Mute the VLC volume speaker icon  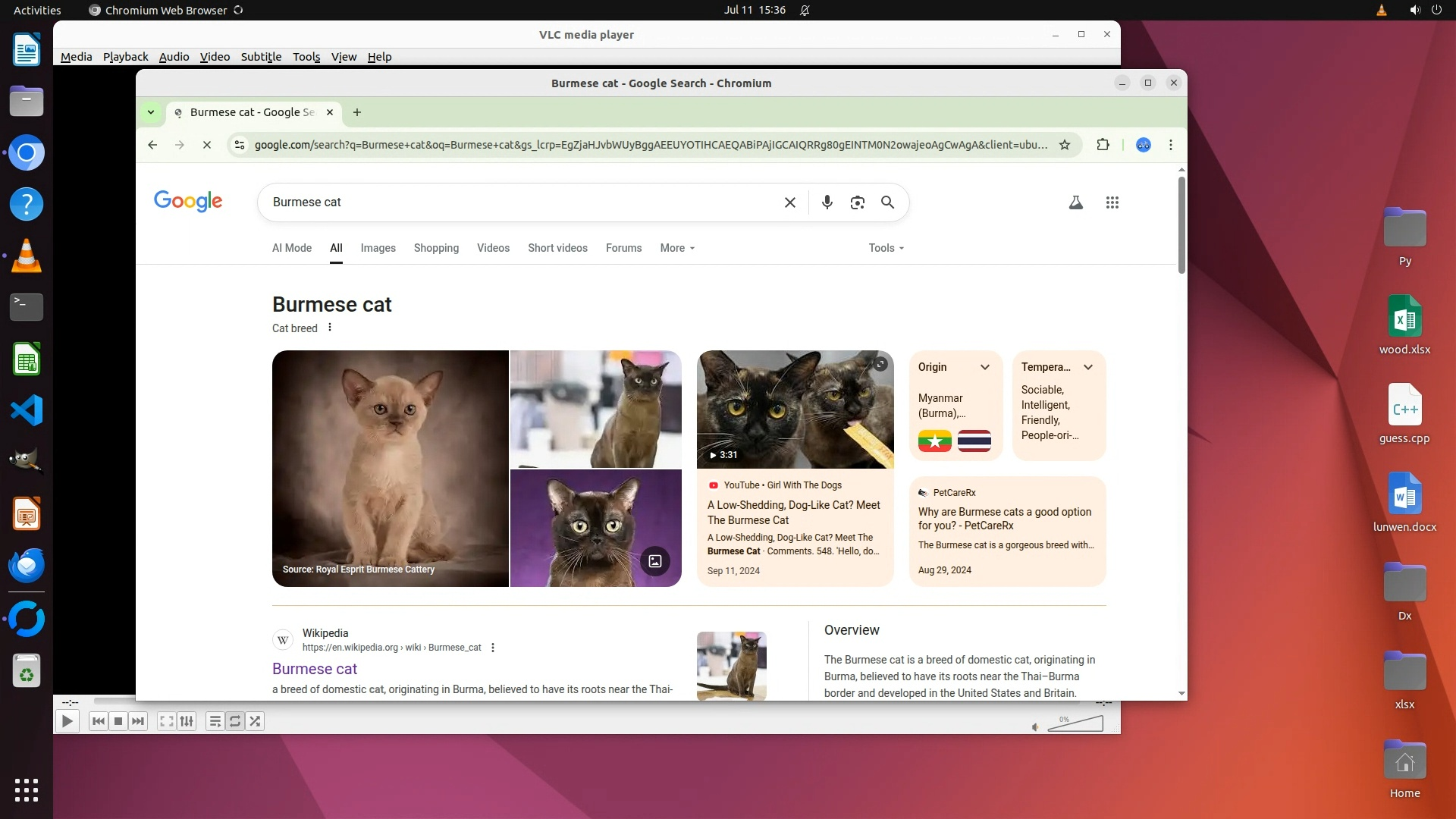tap(1036, 727)
